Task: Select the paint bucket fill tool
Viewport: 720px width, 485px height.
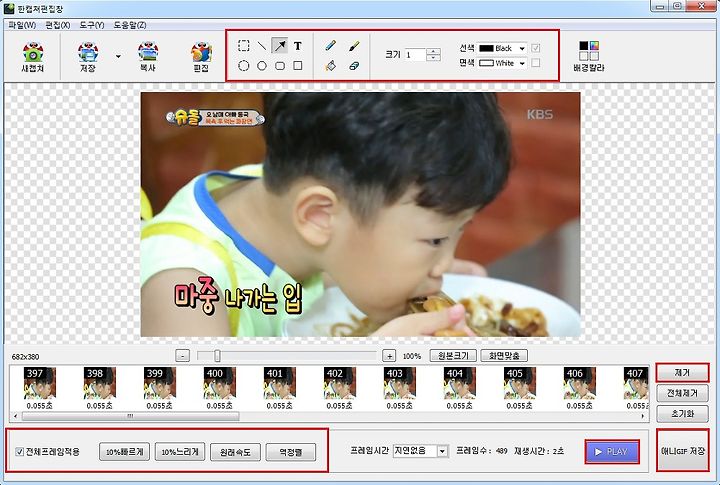Action: click(331, 66)
